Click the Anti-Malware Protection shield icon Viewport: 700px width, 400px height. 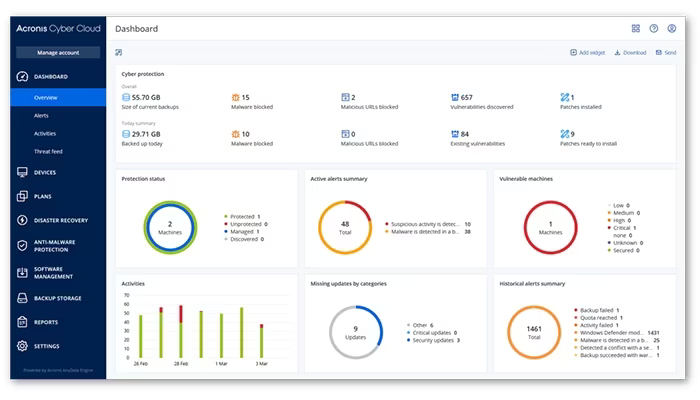coord(22,246)
